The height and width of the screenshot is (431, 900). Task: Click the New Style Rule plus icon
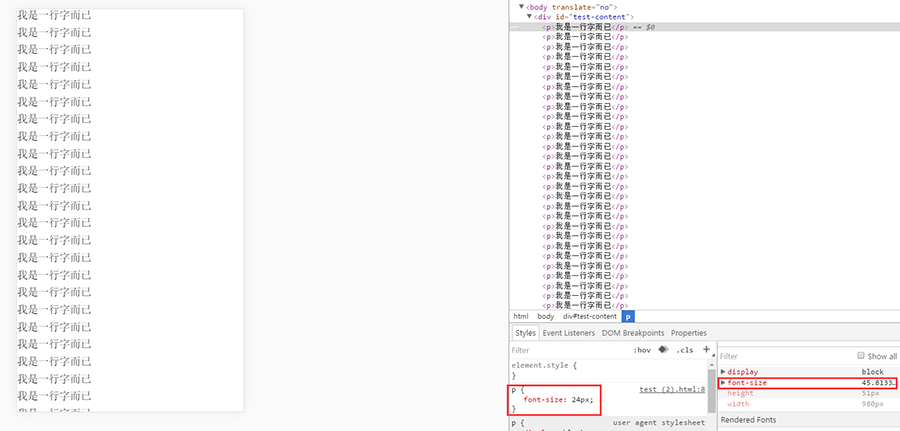(707, 350)
